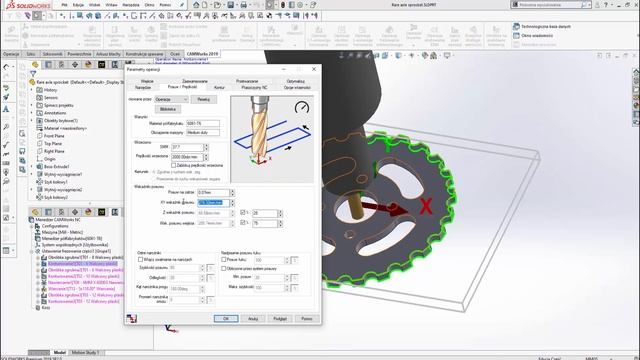The height and width of the screenshot is (360, 640).
Task: Confirm dialog with OK button
Action: [226, 318]
